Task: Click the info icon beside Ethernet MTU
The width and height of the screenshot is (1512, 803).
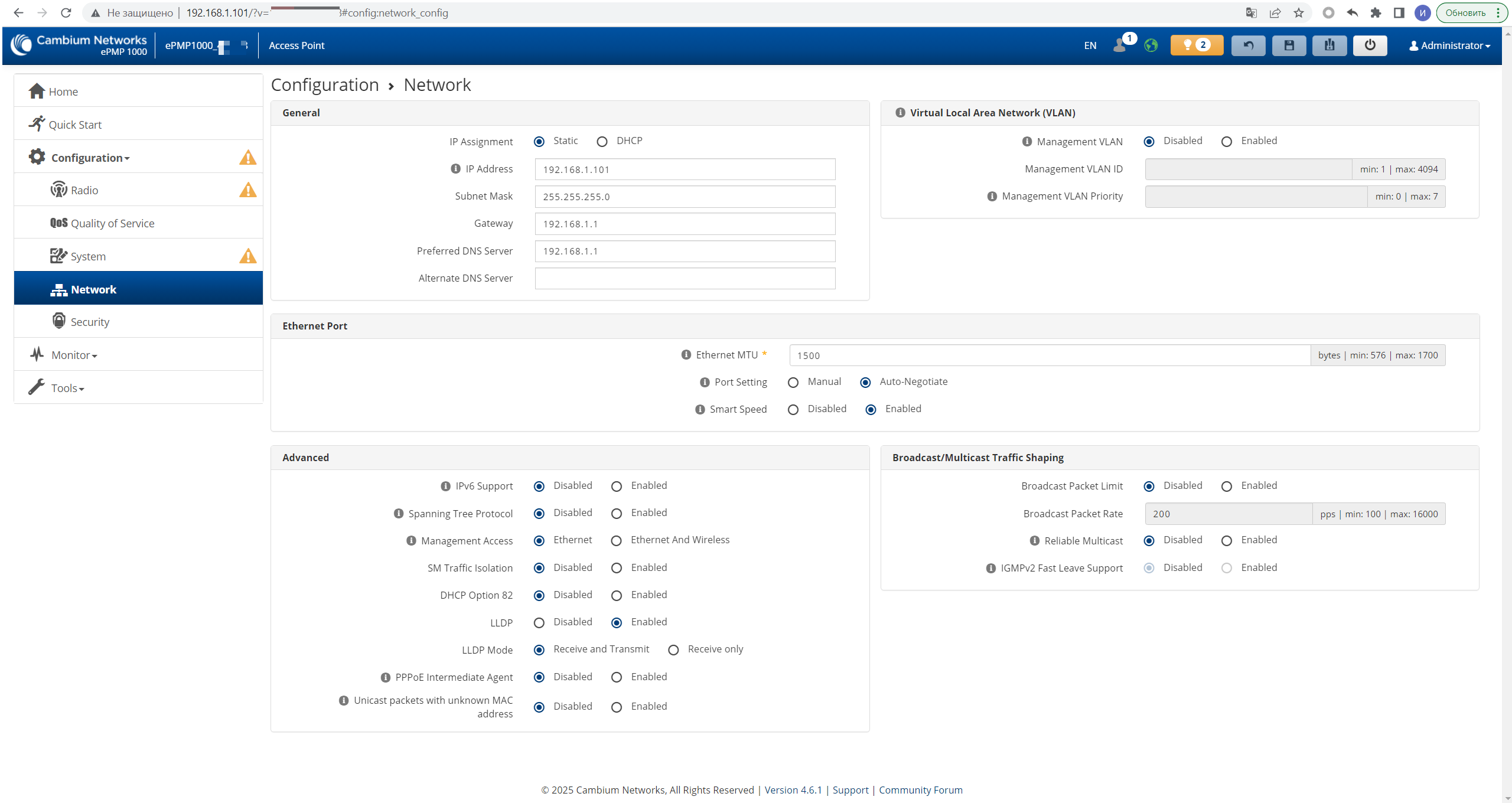Action: [686, 355]
